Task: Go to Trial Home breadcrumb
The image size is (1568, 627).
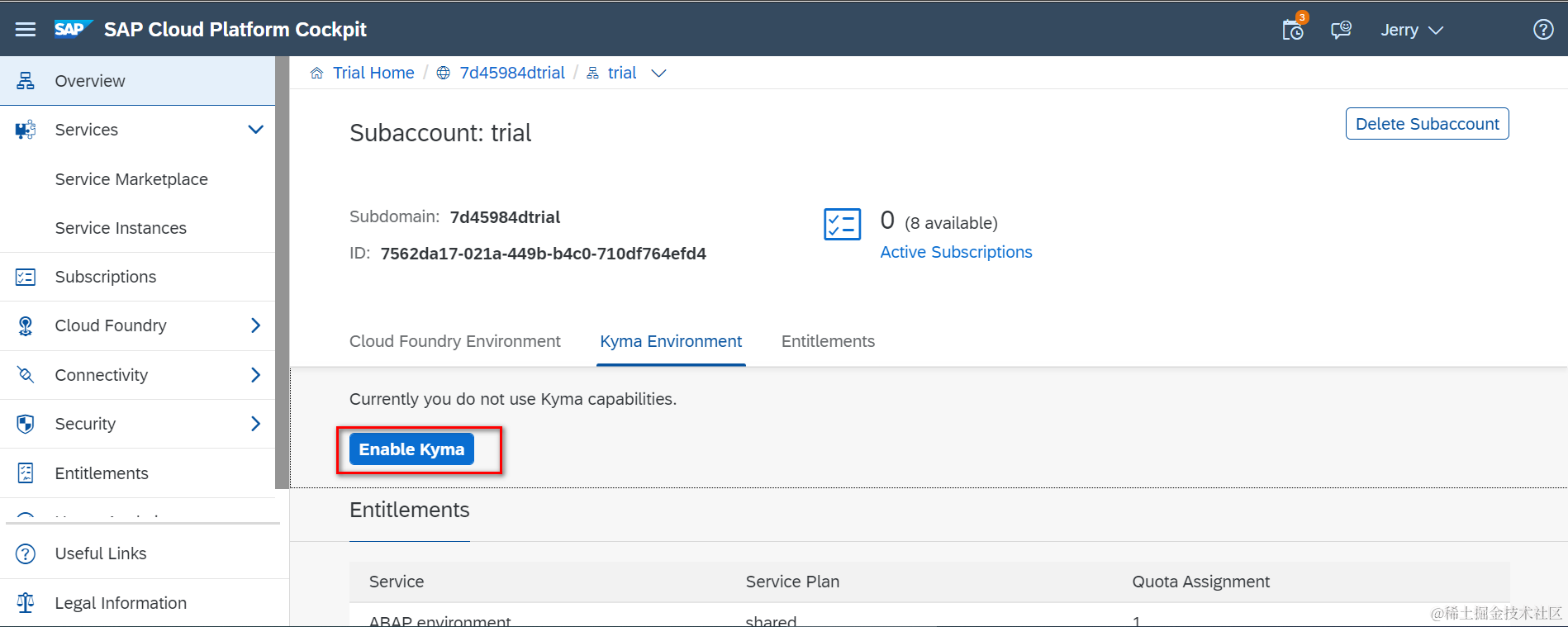Action: click(373, 73)
